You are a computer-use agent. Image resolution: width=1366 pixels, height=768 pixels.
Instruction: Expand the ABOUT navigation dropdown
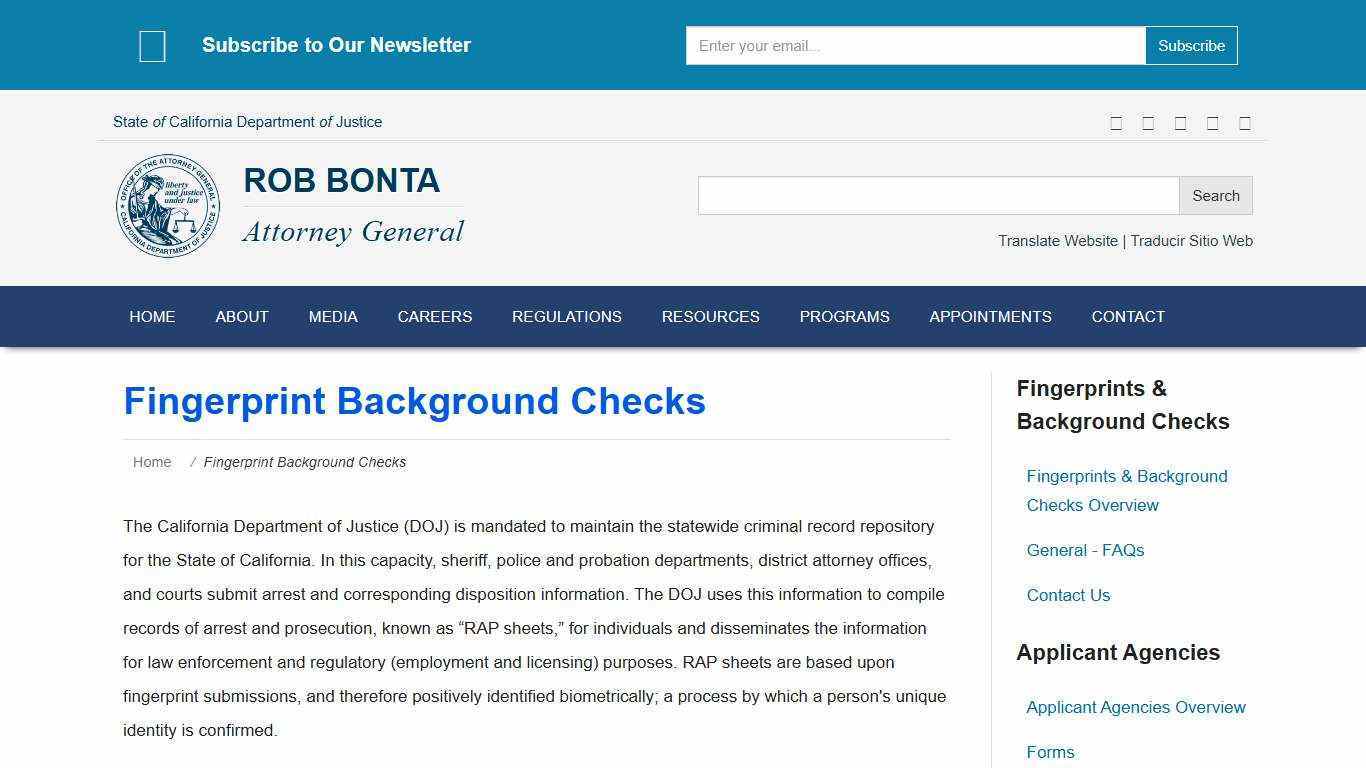241,316
